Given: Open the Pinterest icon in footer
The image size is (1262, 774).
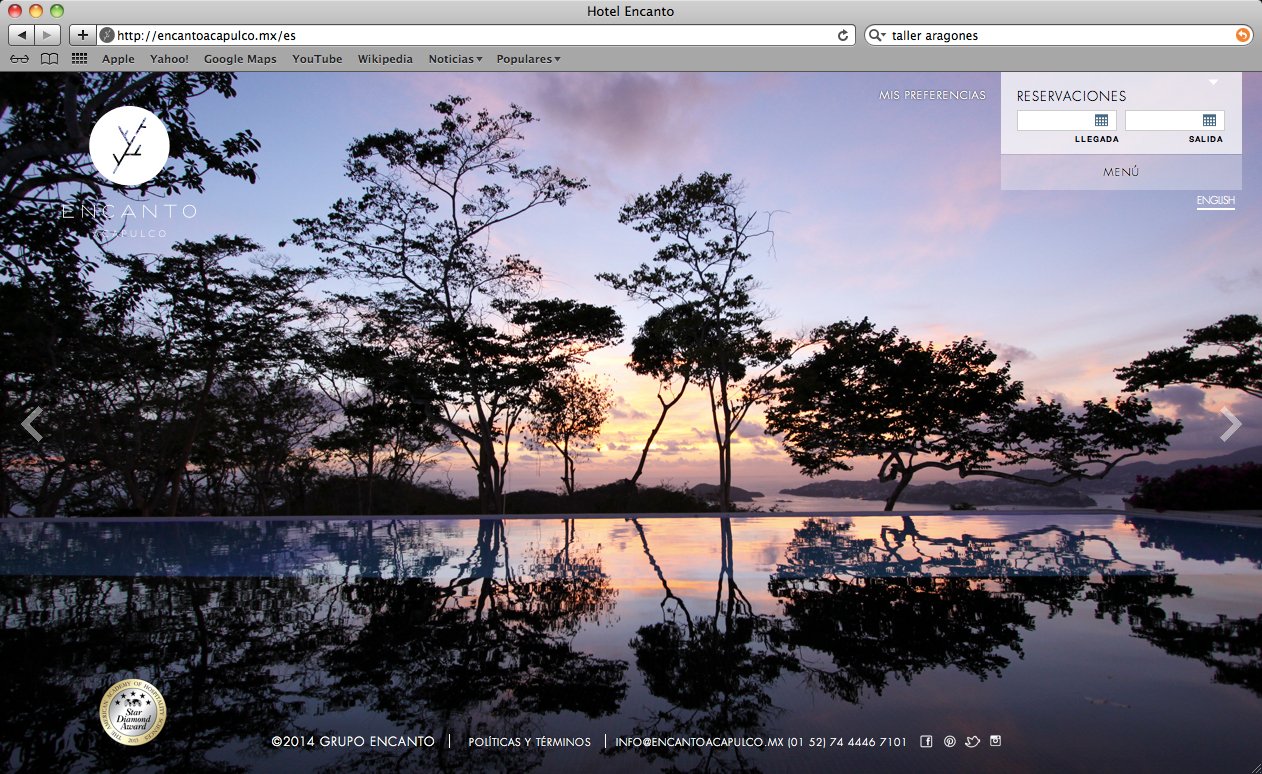Looking at the screenshot, I should pos(949,741).
